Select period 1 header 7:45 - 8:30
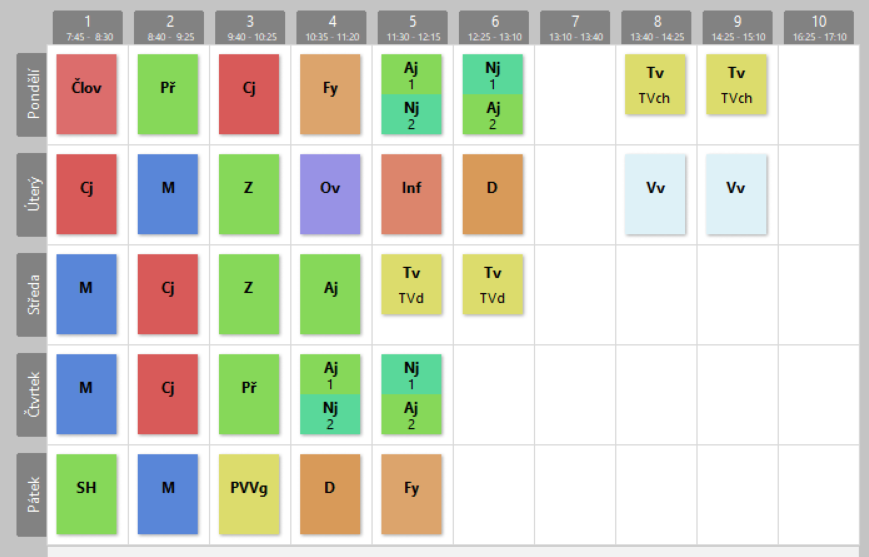This screenshot has height=557, width=869. click(x=87, y=27)
